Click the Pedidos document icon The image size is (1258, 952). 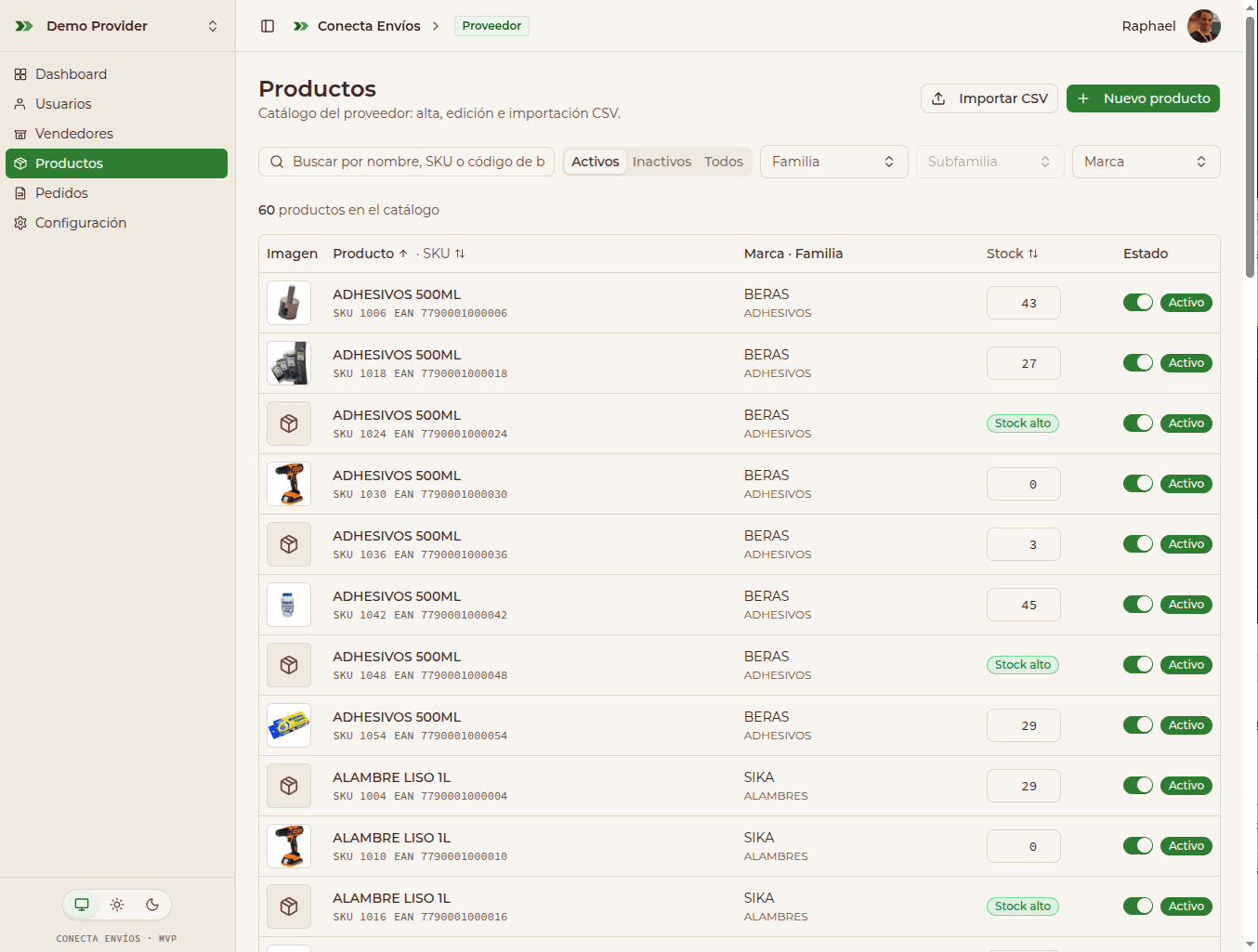[20, 193]
